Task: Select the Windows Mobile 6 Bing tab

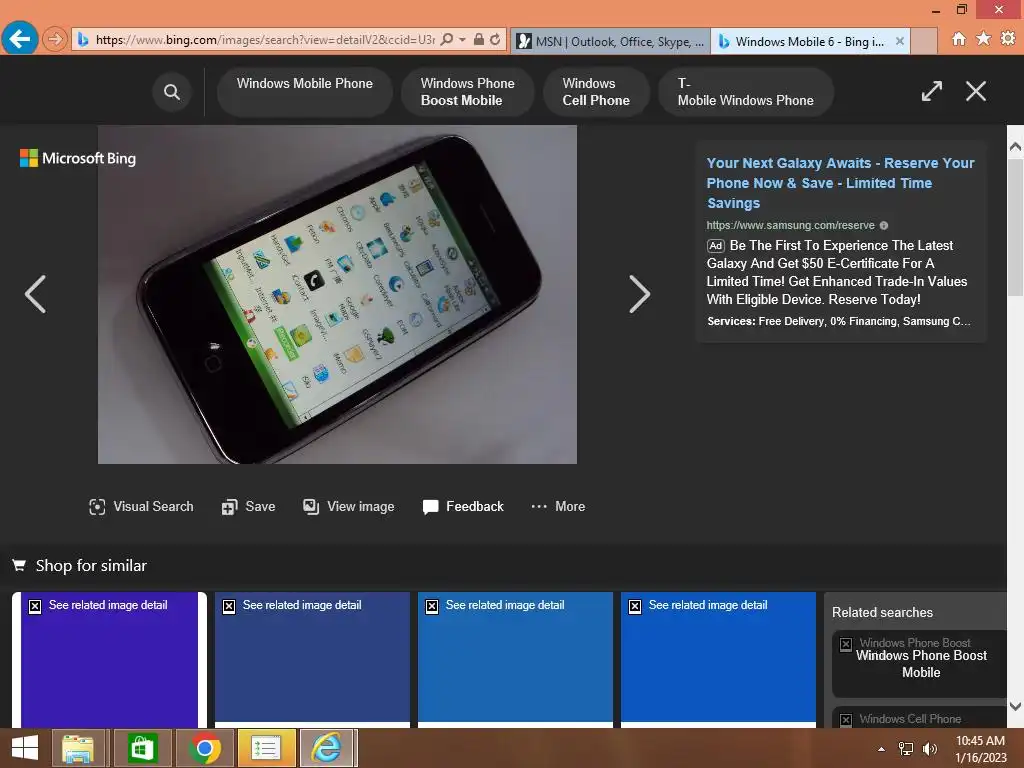Action: pos(809,41)
